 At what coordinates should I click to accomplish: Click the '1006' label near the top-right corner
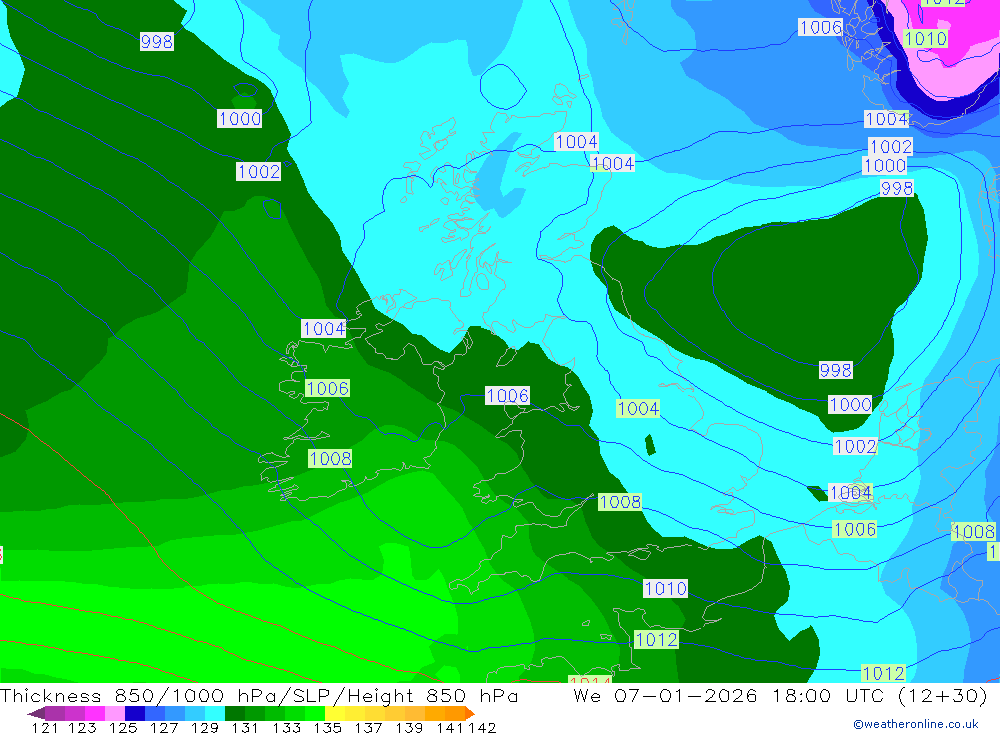coord(821,27)
